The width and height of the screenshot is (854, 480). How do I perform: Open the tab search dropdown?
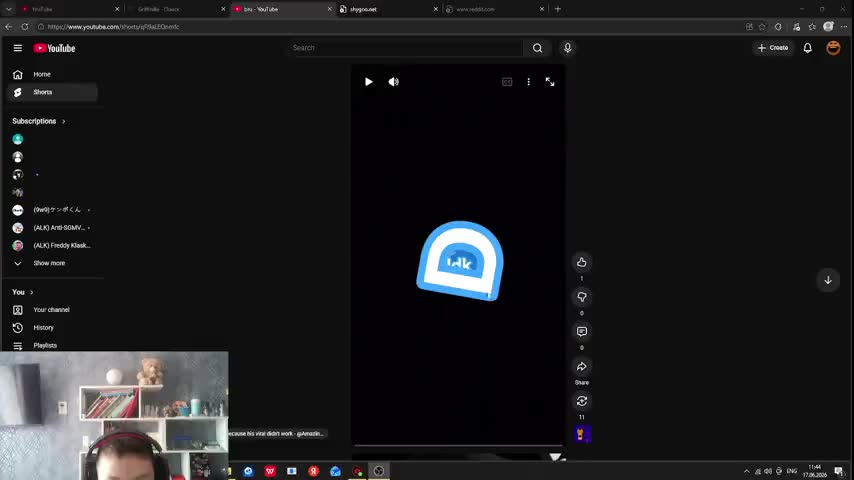pyautogui.click(x=9, y=9)
